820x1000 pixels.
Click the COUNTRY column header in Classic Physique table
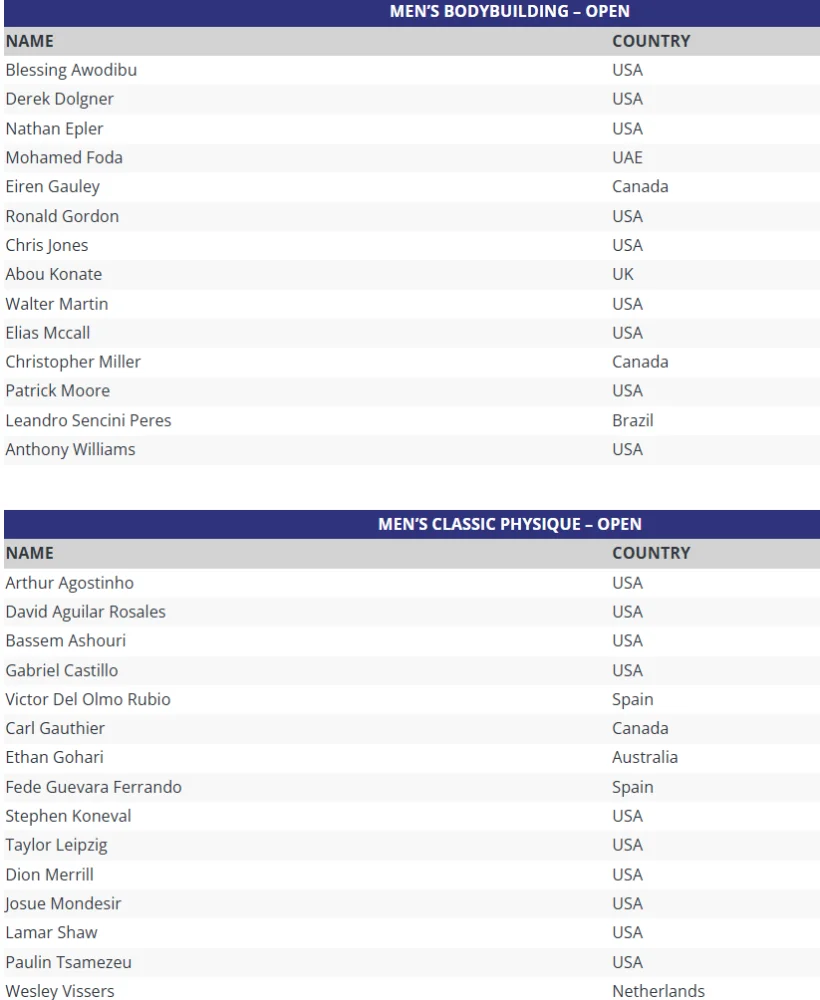click(x=651, y=553)
